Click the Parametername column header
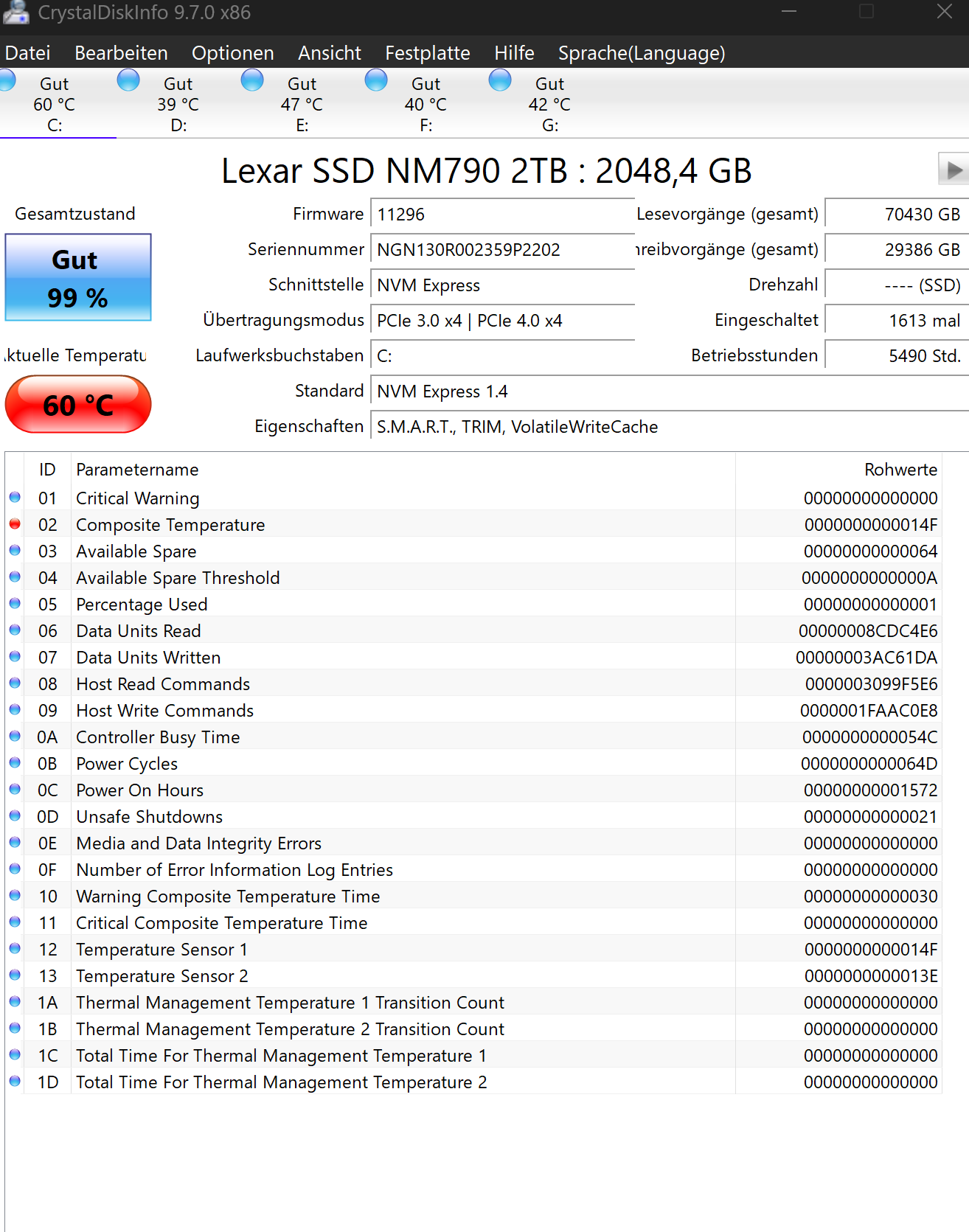 [x=403, y=470]
